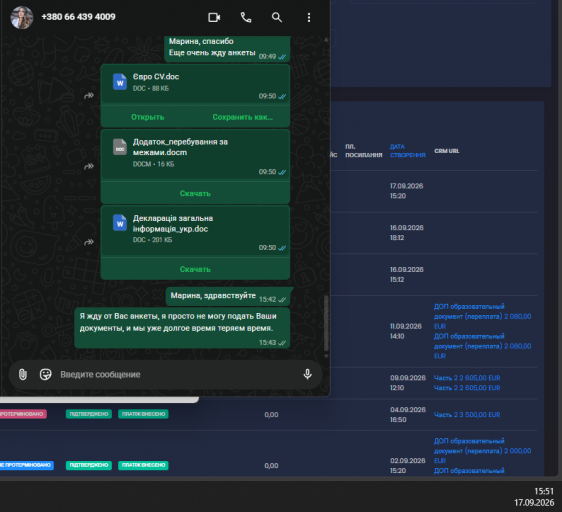Click the blue НЕ ПРОТЕРМІНОВАНО status badge
The image size is (562, 512).
27,465
